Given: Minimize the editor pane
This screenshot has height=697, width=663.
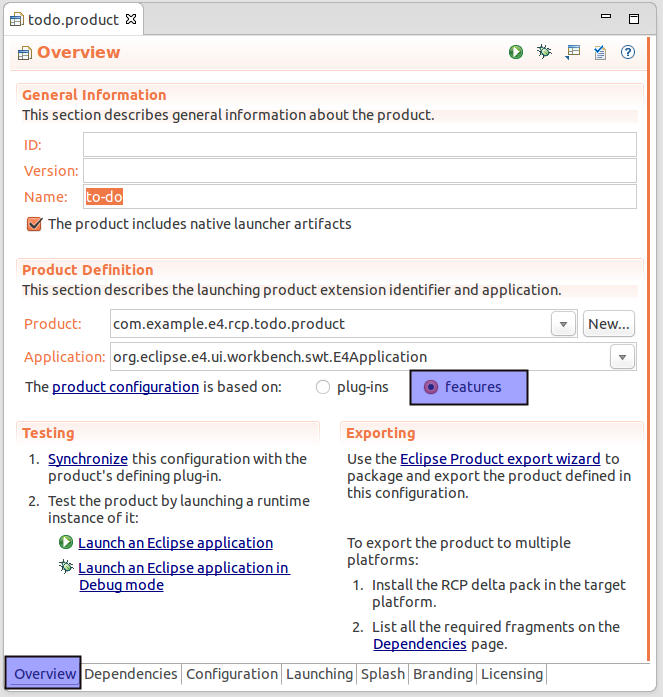Looking at the screenshot, I should [x=604, y=19].
